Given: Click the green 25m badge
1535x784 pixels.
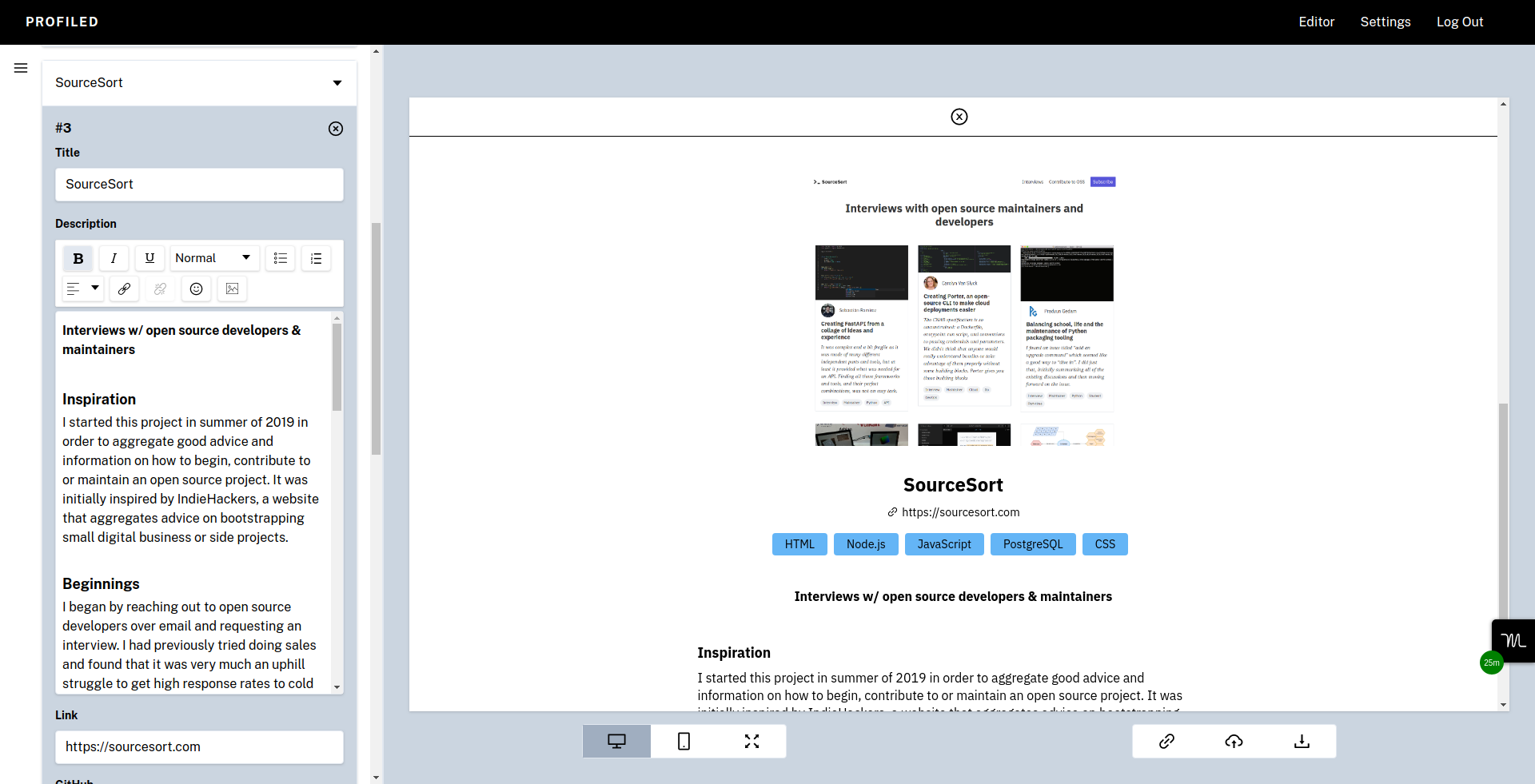Looking at the screenshot, I should [x=1492, y=663].
